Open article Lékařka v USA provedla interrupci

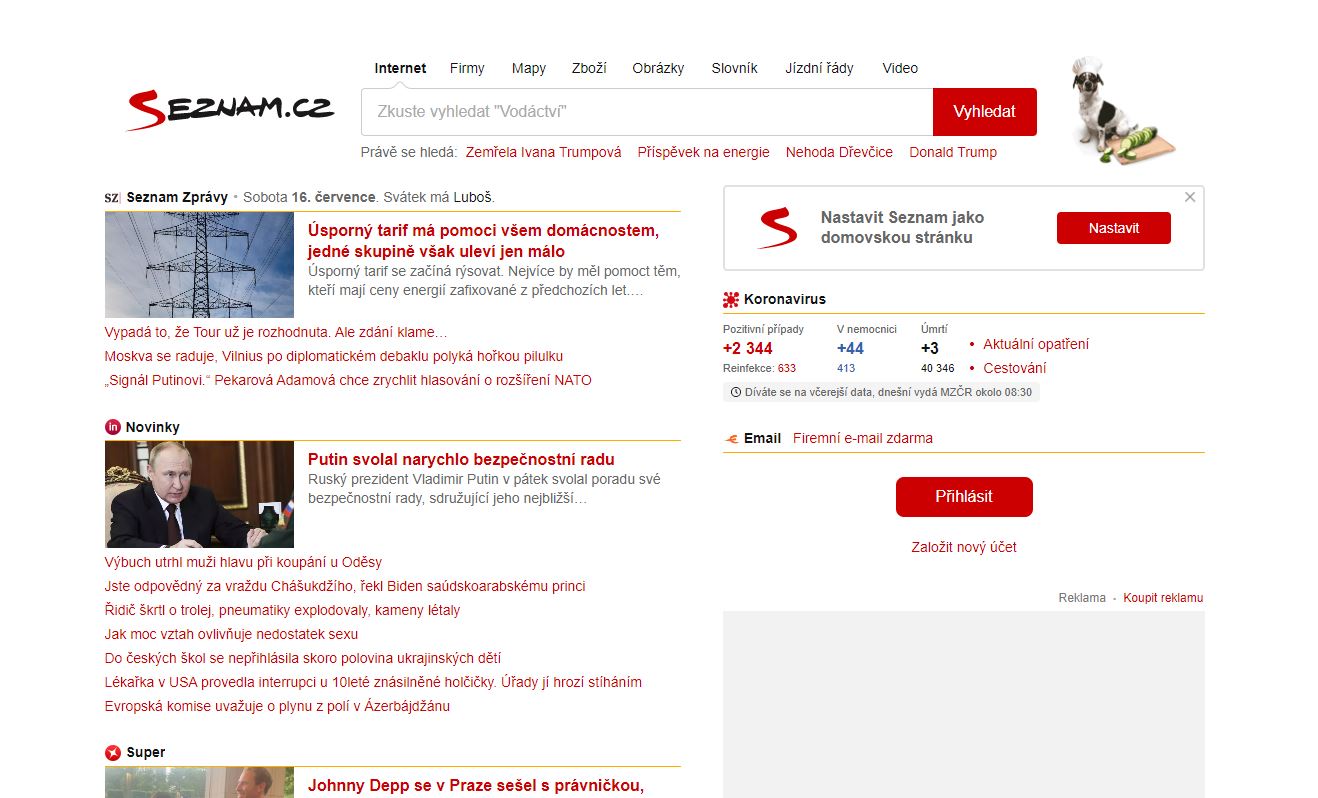[373, 682]
